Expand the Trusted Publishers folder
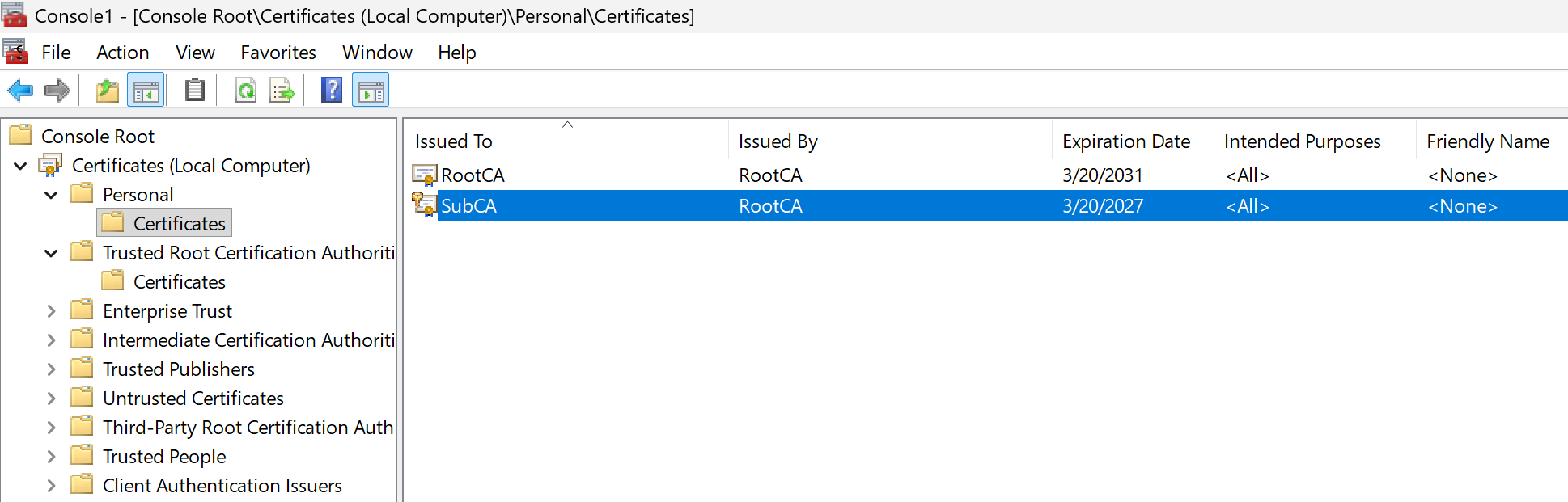The image size is (1568, 502). coord(51,370)
